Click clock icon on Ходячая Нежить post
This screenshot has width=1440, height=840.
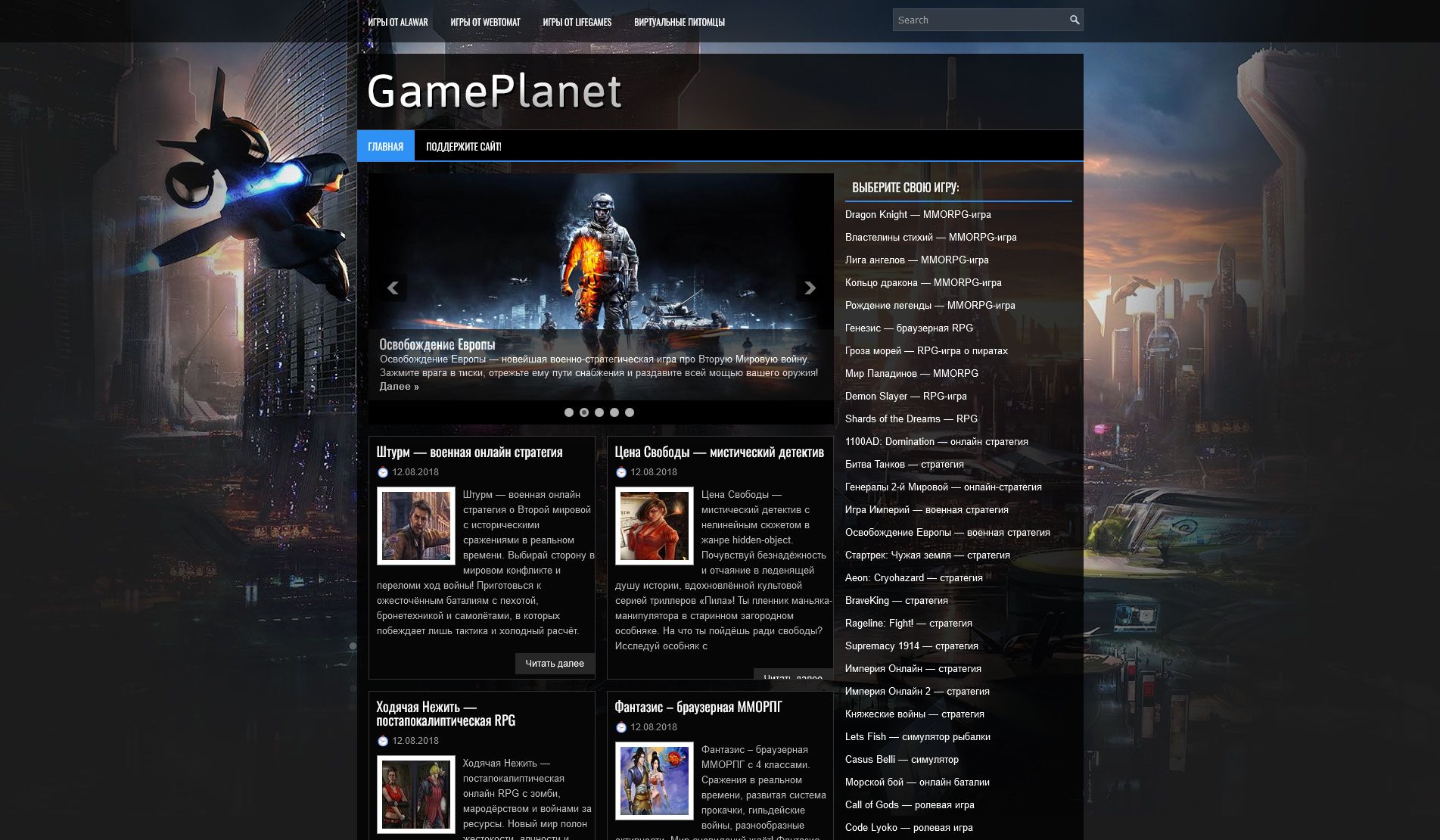[x=383, y=741]
